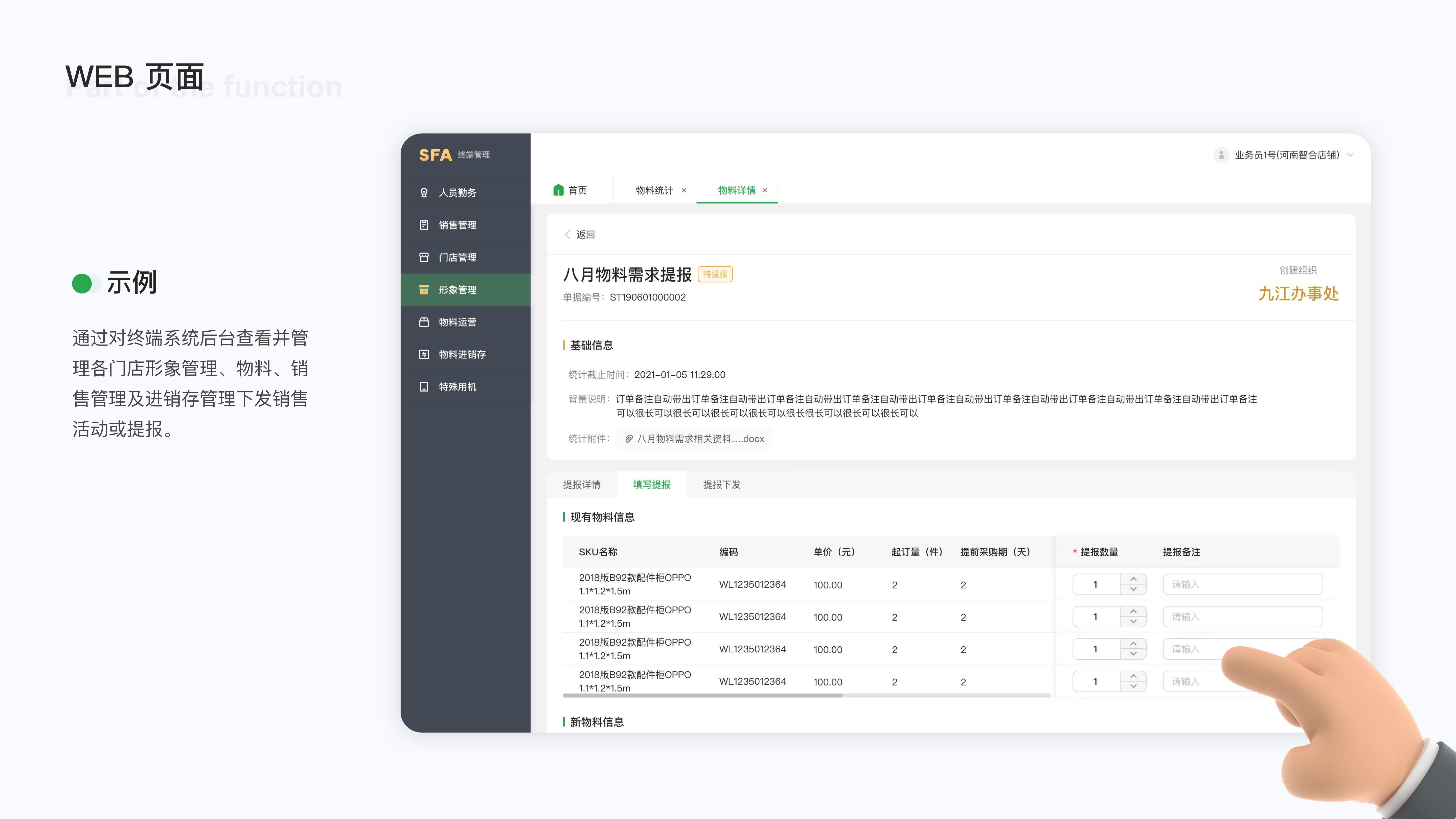Click the 提报备注 column header
Screen dimensions: 1456x819
[1181, 552]
